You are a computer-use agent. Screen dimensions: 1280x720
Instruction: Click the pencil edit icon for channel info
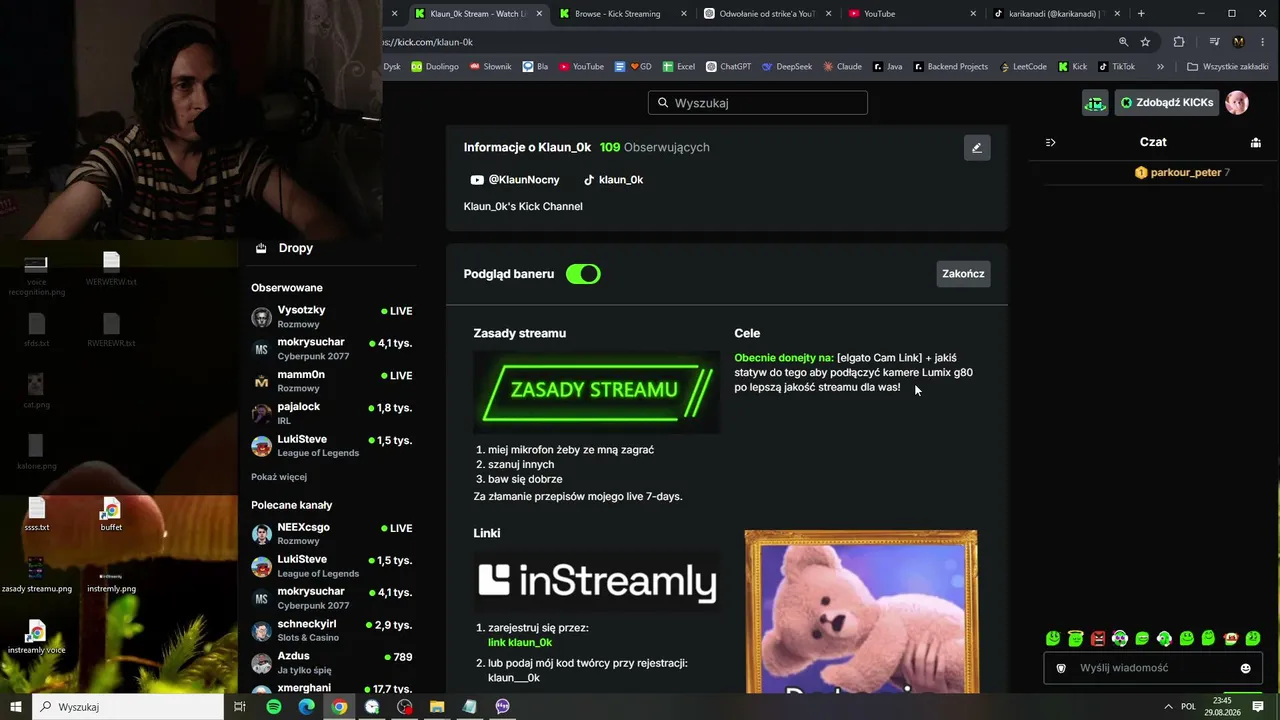977,148
